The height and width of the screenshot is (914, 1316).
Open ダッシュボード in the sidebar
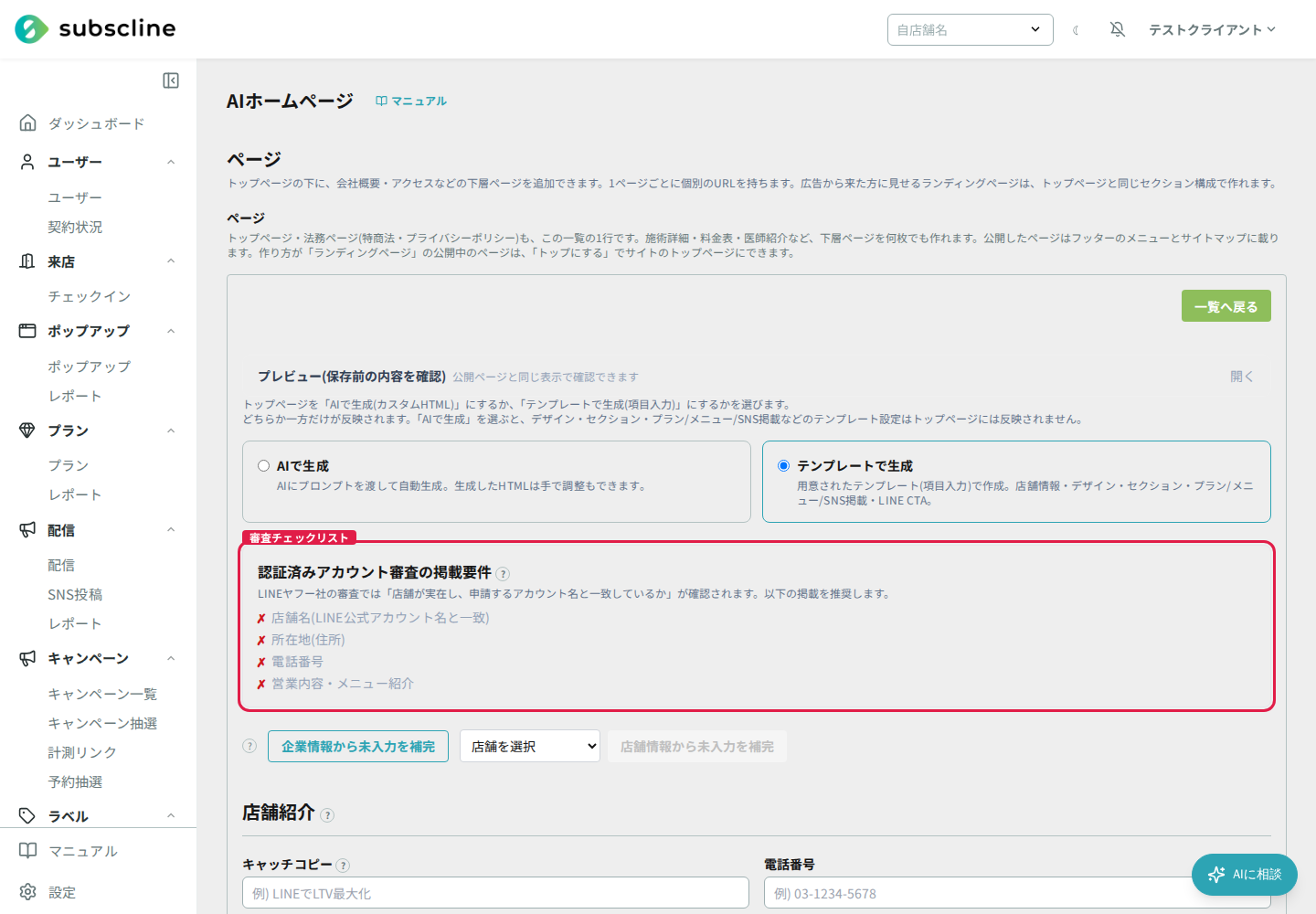[97, 123]
